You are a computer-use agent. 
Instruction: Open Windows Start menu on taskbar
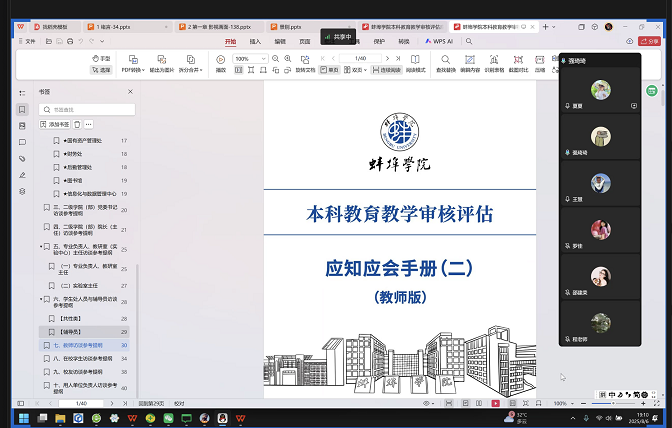(44, 417)
